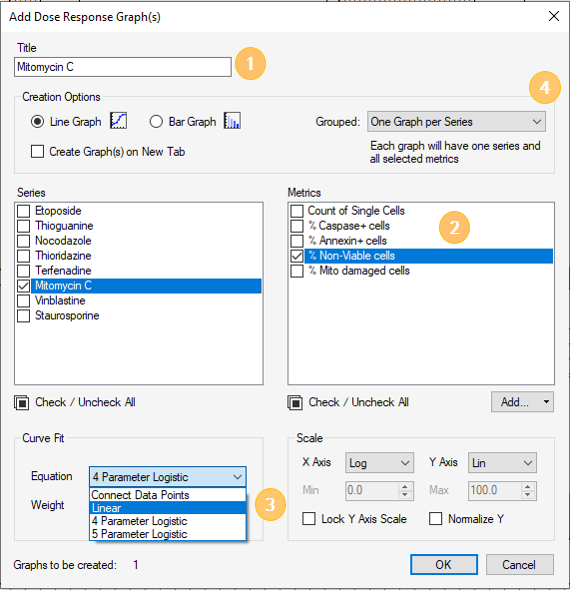Image resolution: width=570 pixels, height=590 pixels.
Task: Click the Bar Graph chart icon
Action: [x=232, y=121]
